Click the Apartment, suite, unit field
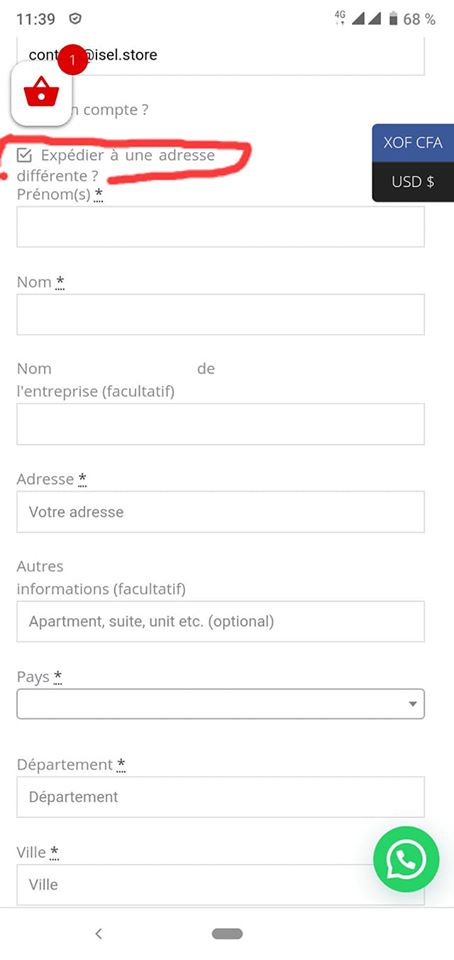 (x=220, y=621)
